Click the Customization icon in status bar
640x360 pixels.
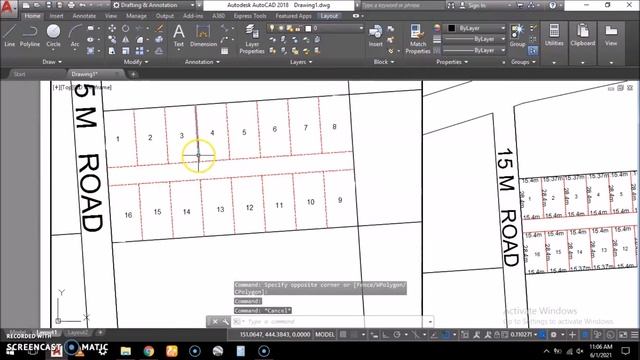(634, 335)
